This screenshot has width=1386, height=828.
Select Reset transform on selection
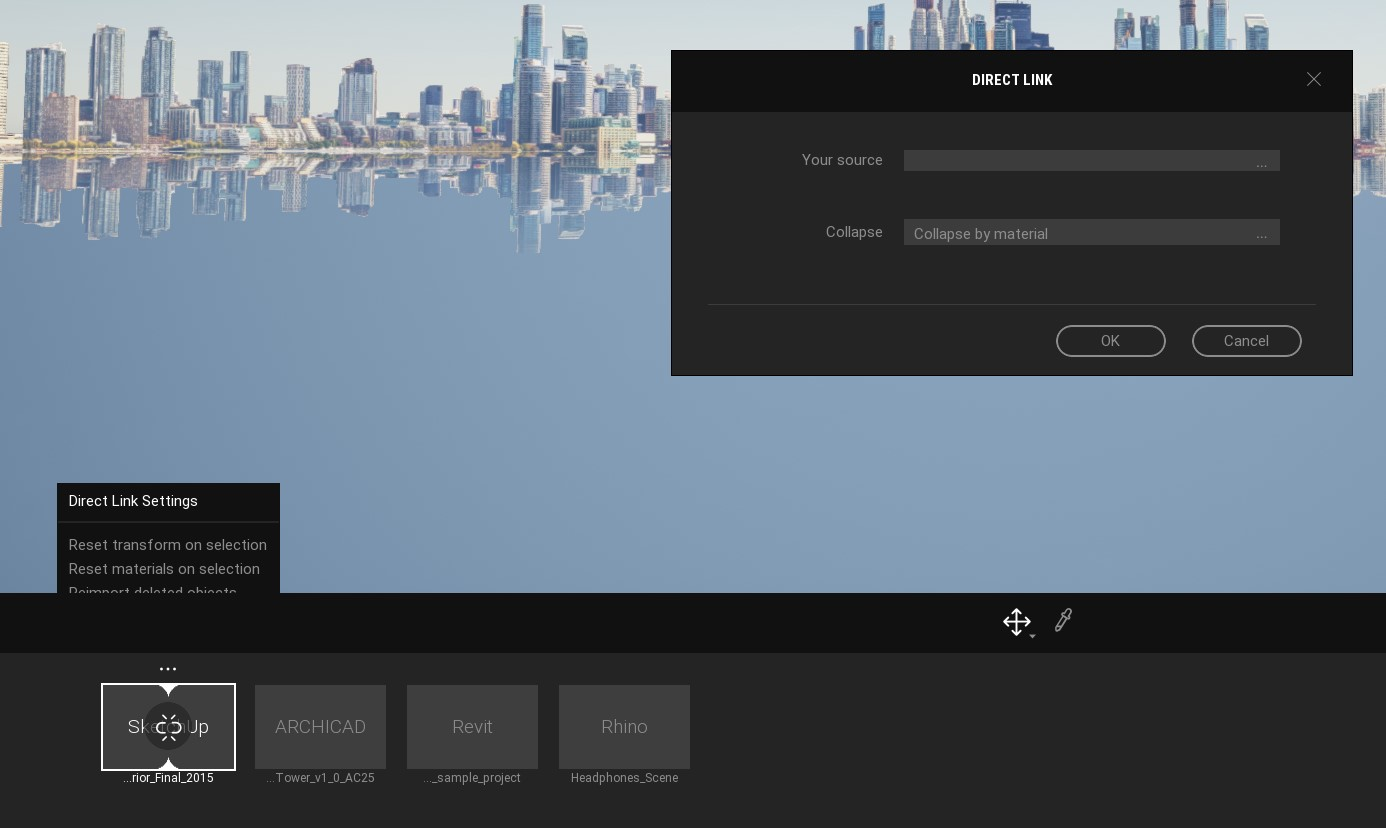(x=167, y=545)
